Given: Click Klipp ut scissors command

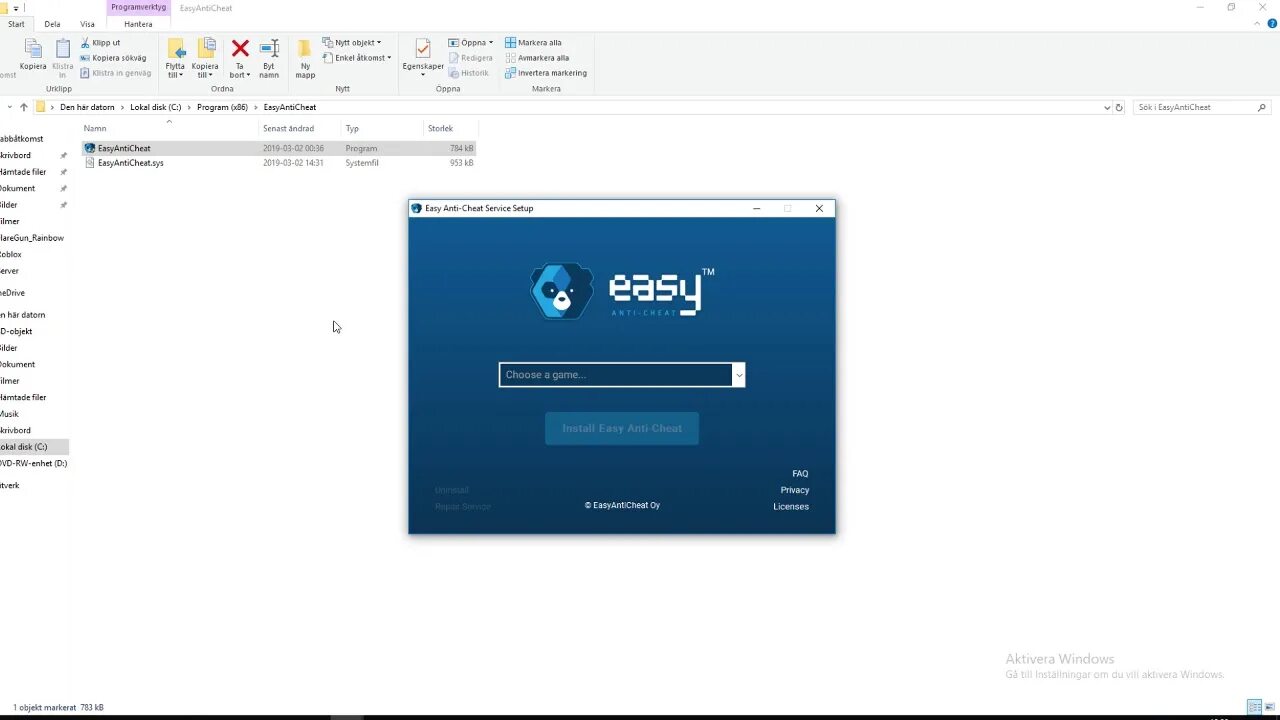Looking at the screenshot, I should (x=100, y=43).
